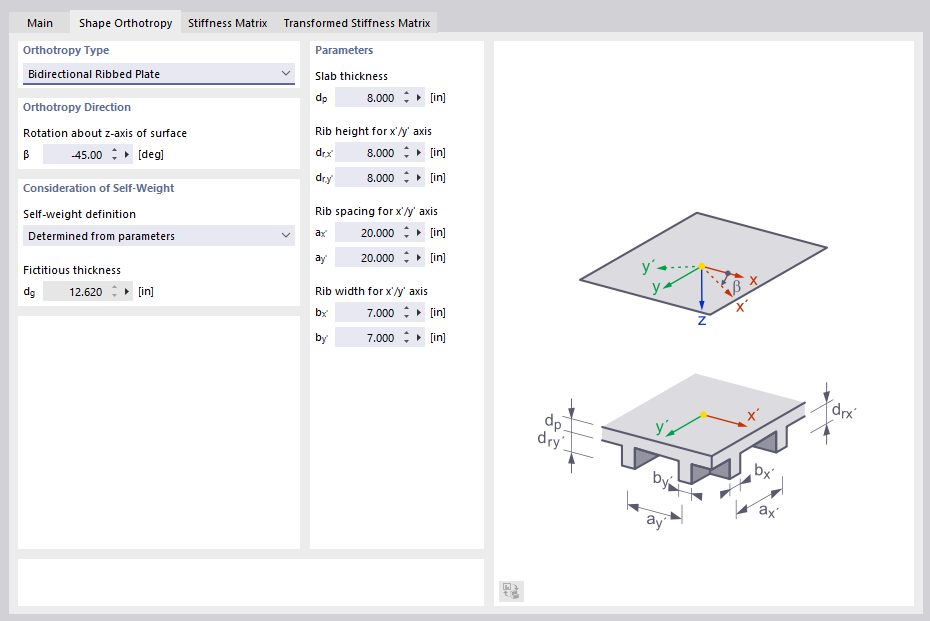Switch to the Main tab
Screen dimensions: 930x621
(39, 22)
